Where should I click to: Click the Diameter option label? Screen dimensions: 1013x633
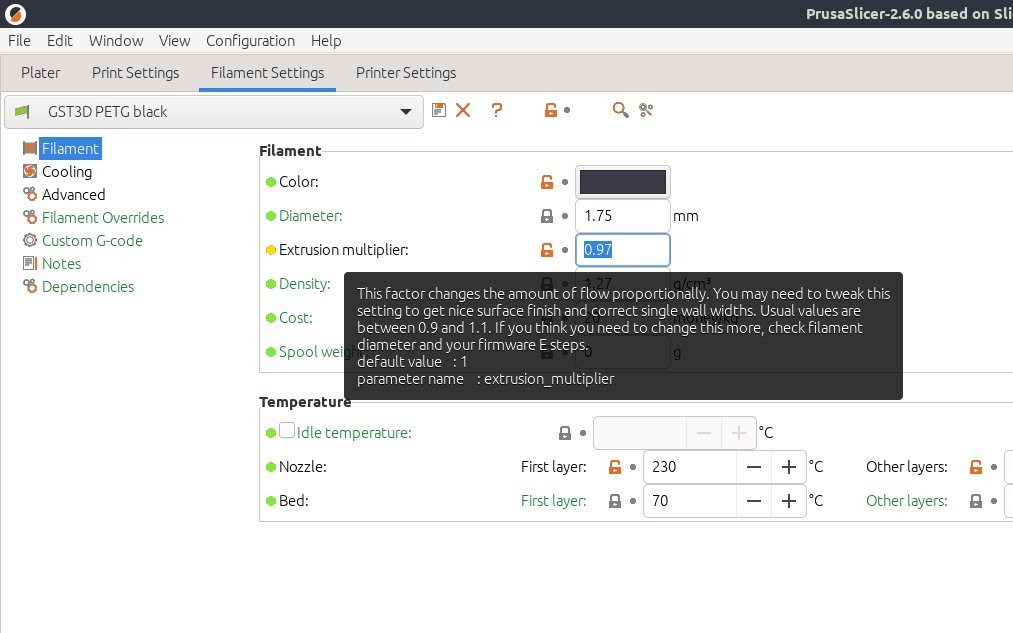tap(311, 216)
